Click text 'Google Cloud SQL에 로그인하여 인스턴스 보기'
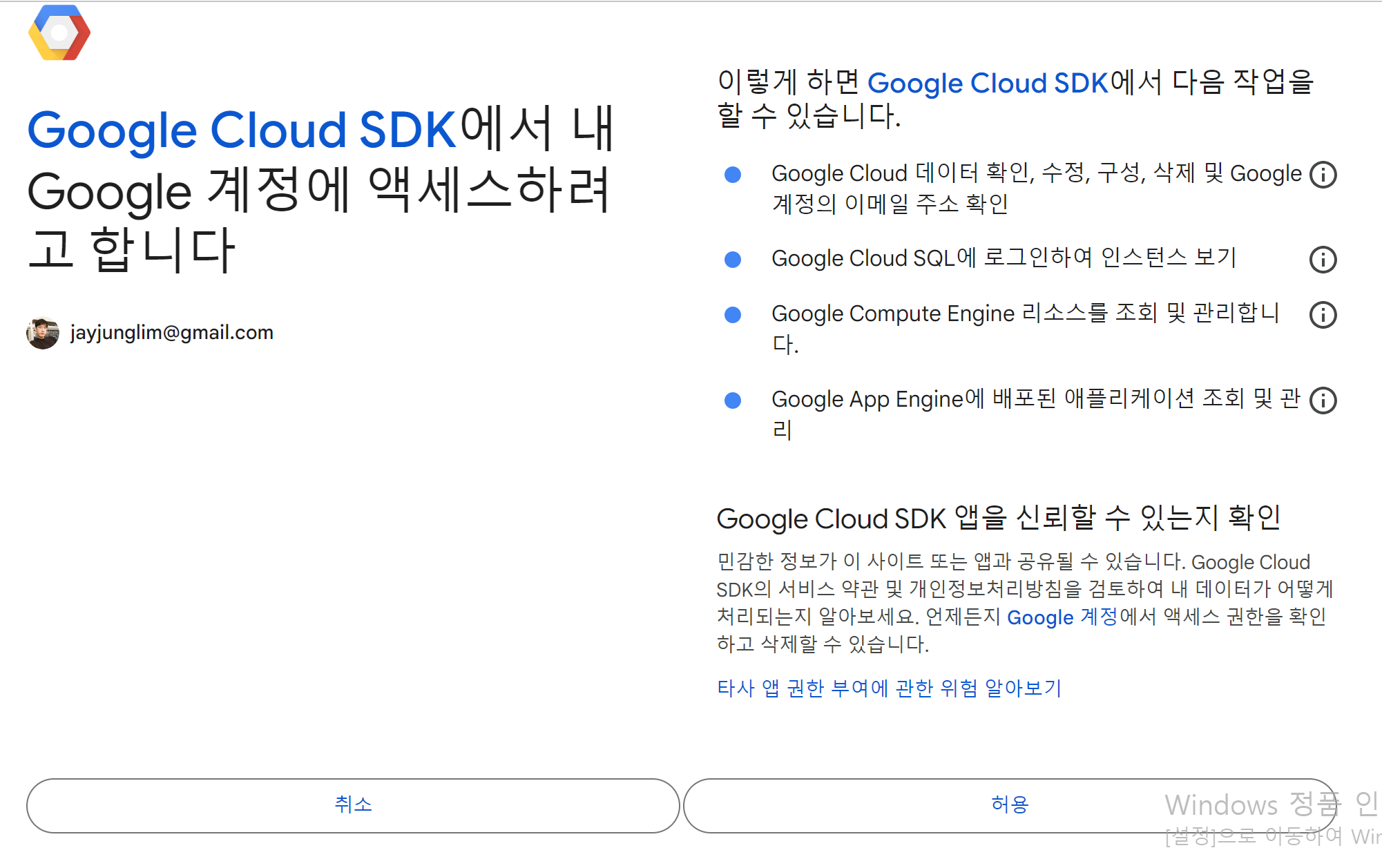Image resolution: width=1382 pixels, height=868 pixels. [1004, 258]
